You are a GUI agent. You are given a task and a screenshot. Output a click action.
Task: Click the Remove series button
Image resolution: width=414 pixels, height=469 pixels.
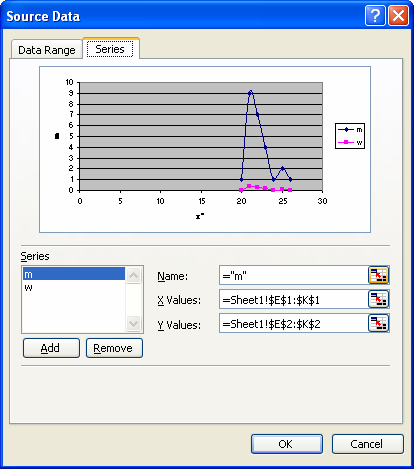pos(114,348)
